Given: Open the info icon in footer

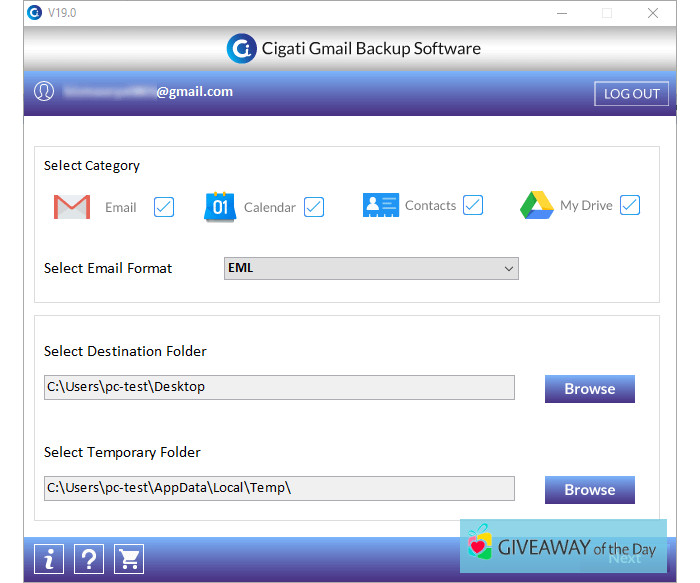Looking at the screenshot, I should coord(49,559).
